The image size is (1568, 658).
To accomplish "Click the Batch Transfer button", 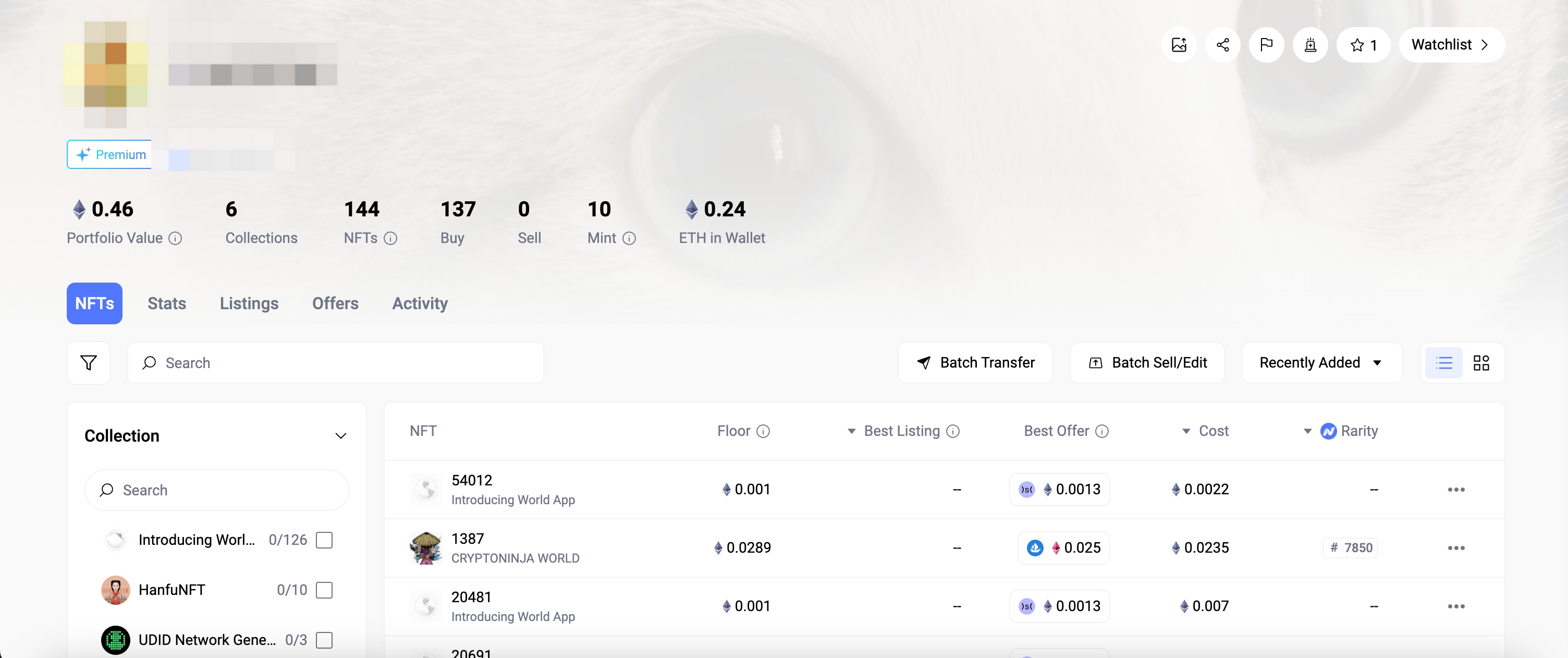I will (x=974, y=363).
